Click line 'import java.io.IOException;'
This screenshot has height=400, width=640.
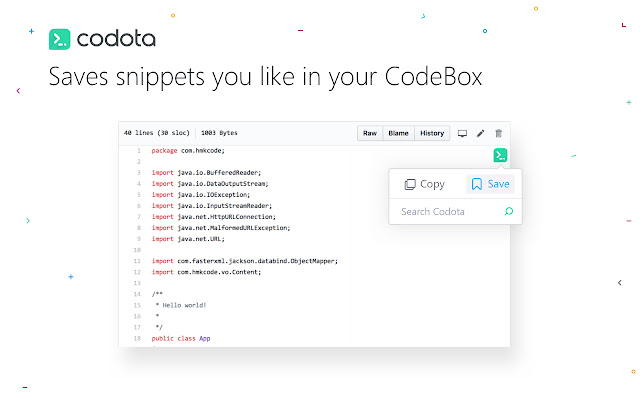pyautogui.click(x=201, y=195)
